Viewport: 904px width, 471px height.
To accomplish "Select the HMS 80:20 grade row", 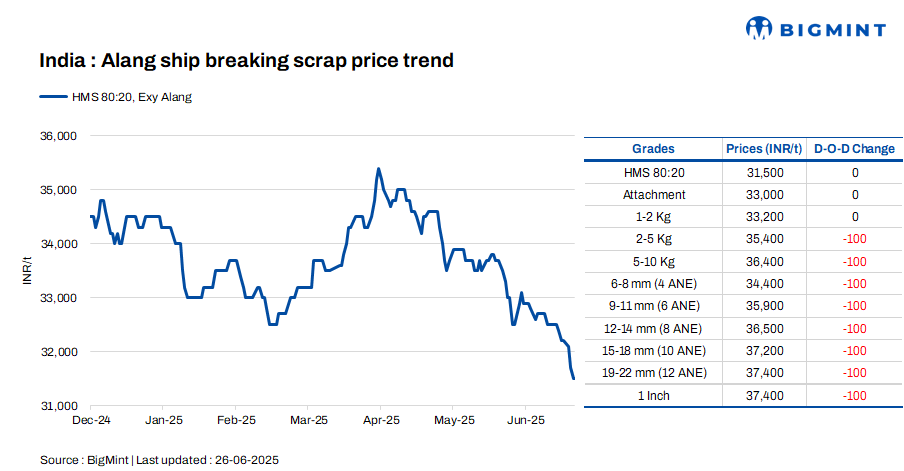I will point(654,173).
